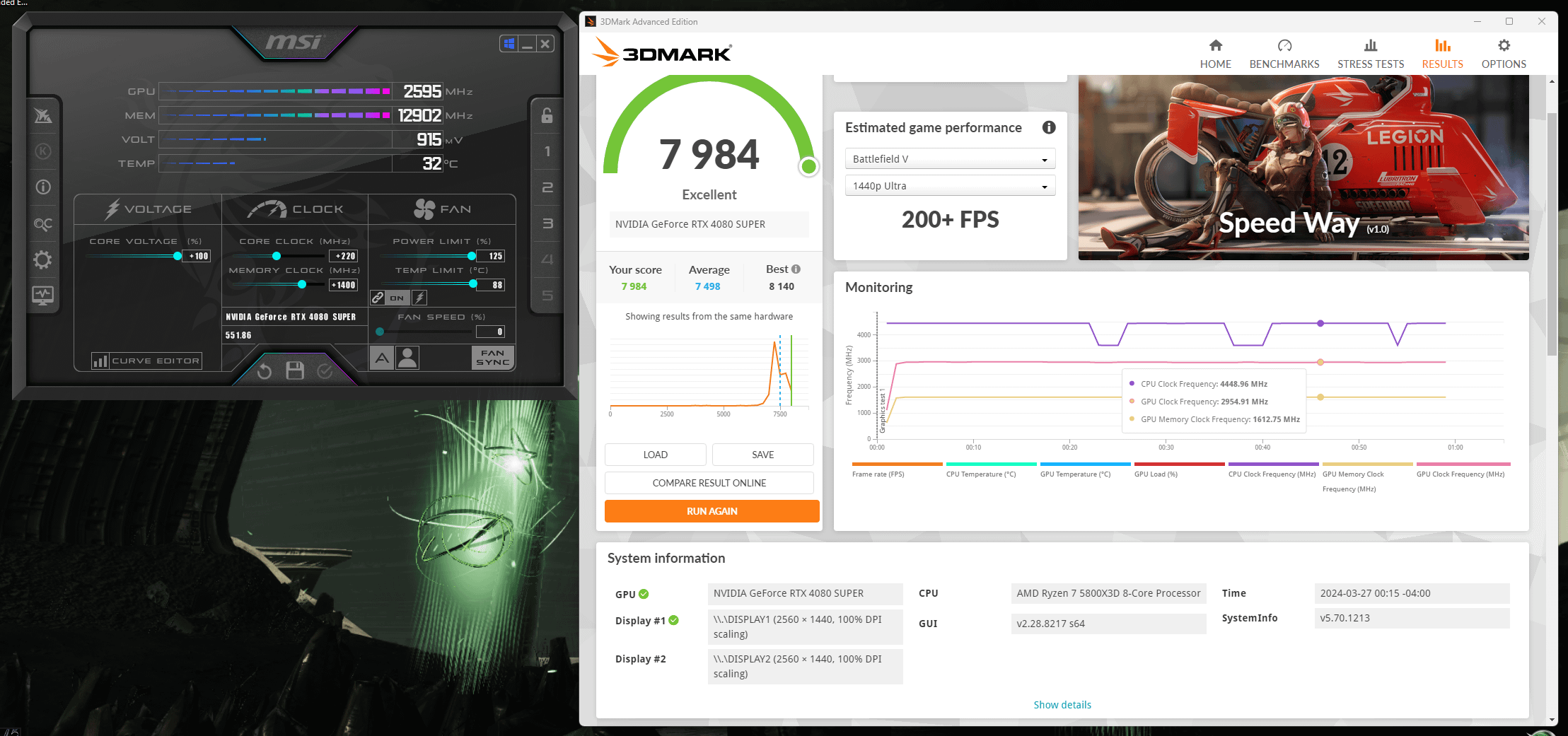
Task: Go to the 3DMark Home tab
Action: 1216,54
